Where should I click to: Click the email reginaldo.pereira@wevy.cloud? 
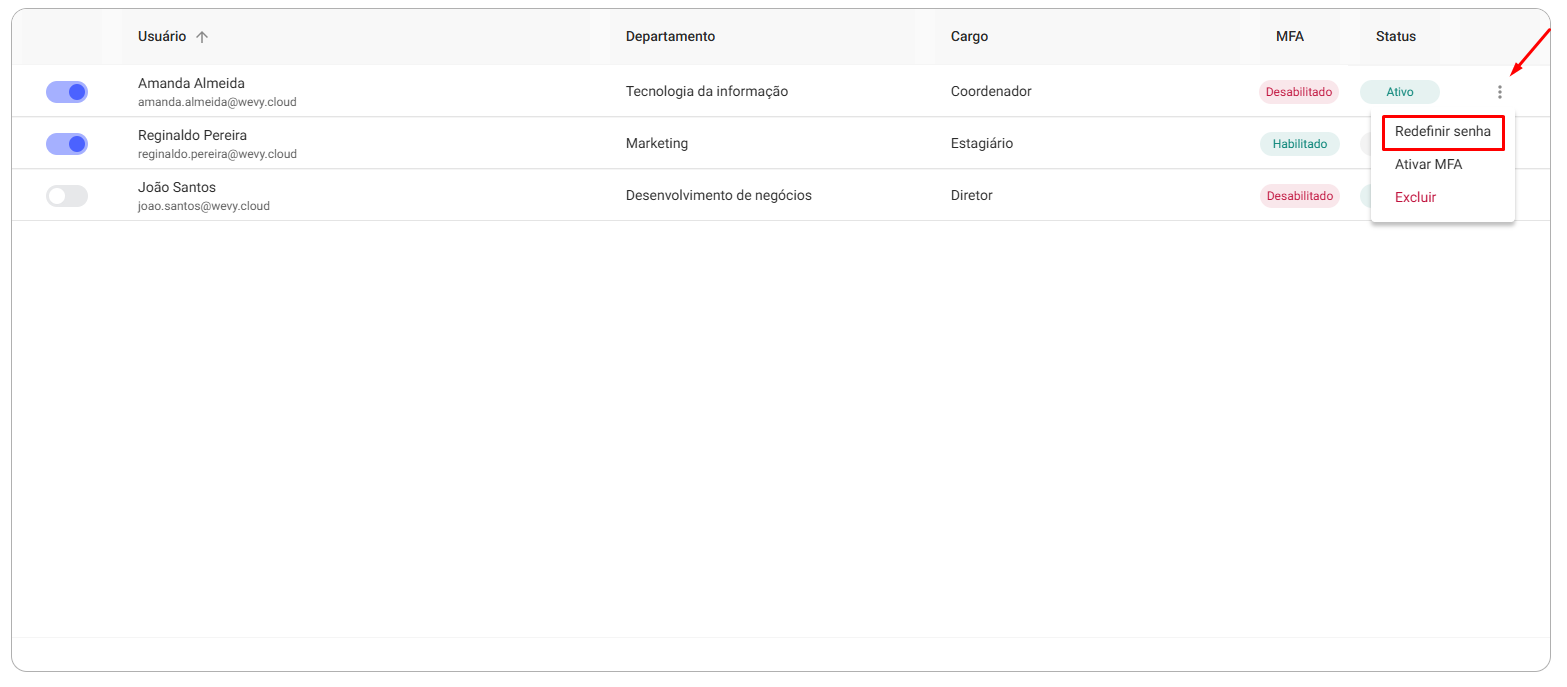217,154
